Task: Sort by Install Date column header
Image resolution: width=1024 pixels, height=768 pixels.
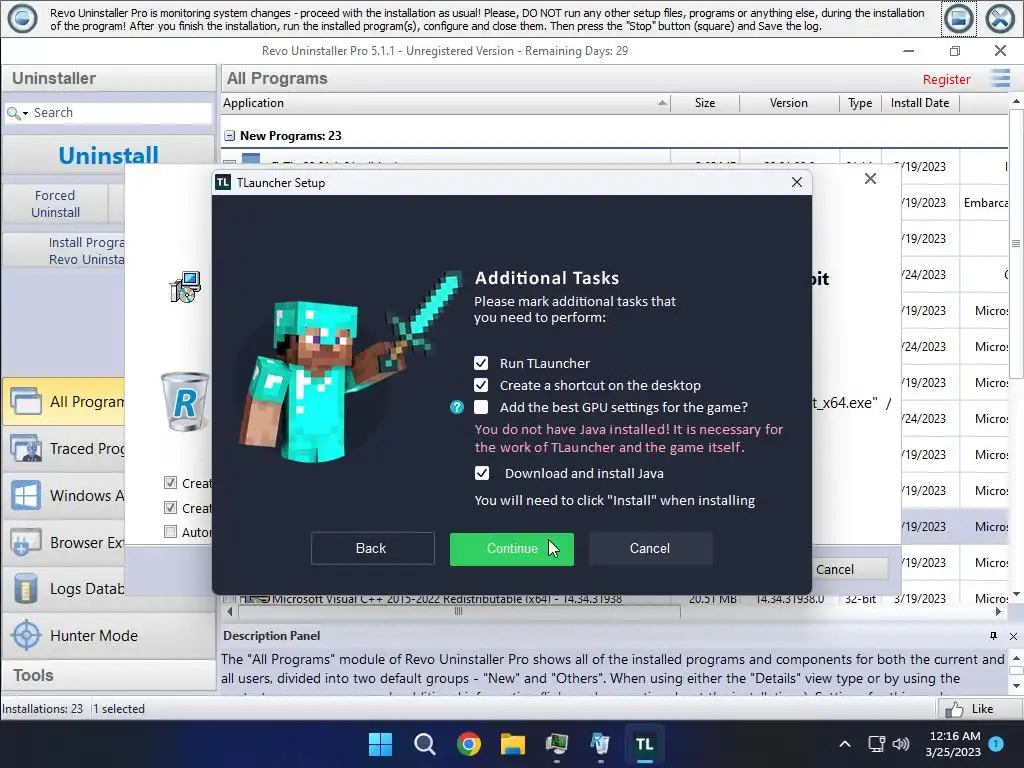Action: point(920,103)
